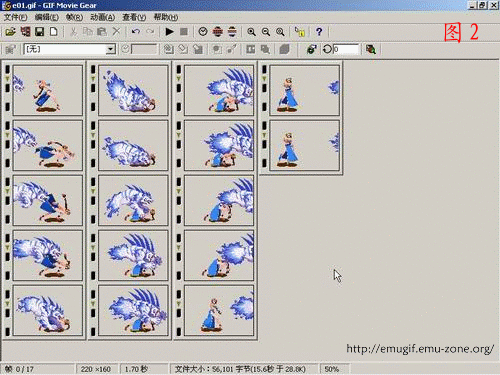
Task: Open the 动画 menu
Action: pyautogui.click(x=103, y=17)
